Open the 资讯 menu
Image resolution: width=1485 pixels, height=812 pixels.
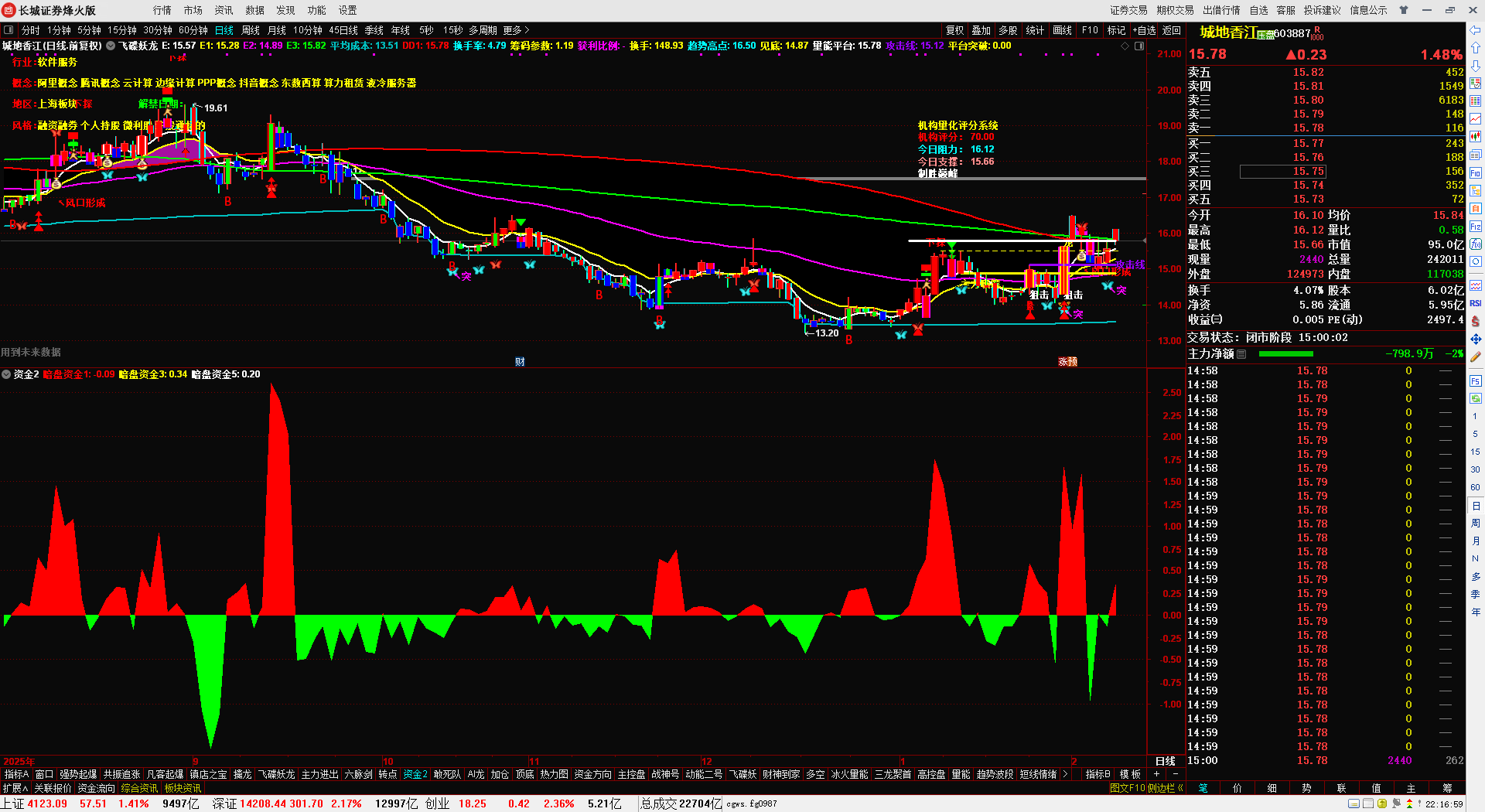point(224,10)
